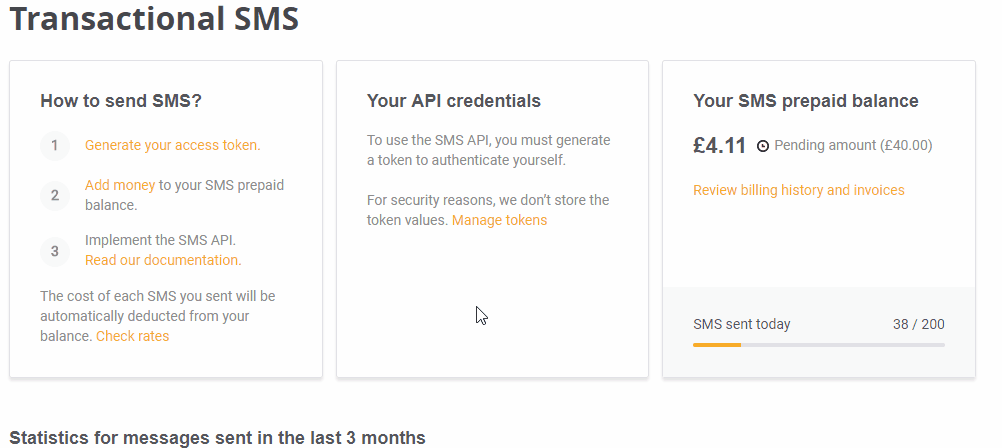Image resolution: width=1002 pixels, height=448 pixels.
Task: Click the How to send SMS? heading
Action: pos(121,101)
